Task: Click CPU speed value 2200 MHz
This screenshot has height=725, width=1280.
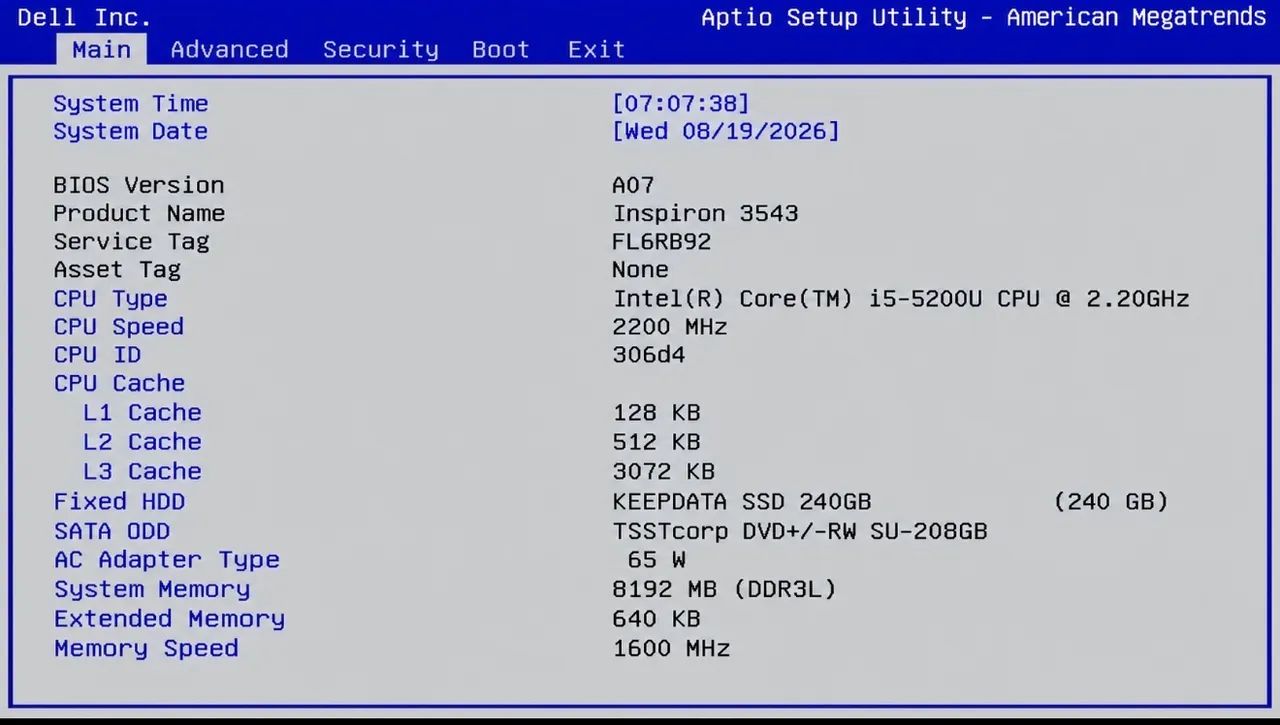Action: coord(670,326)
